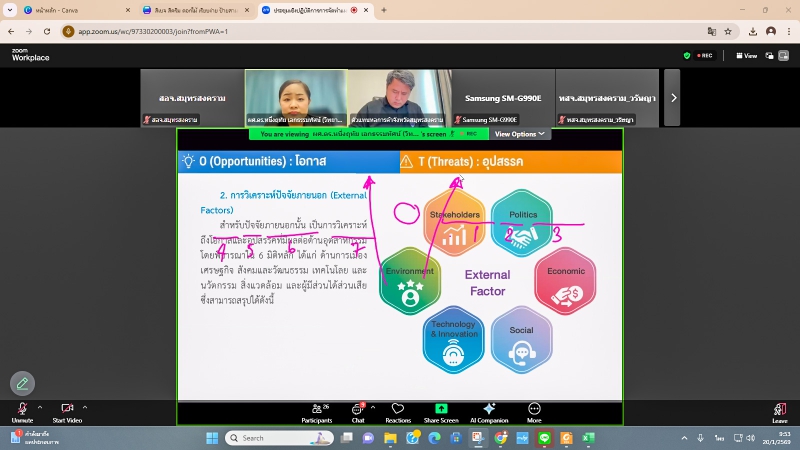Image resolution: width=800 pixels, height=450 pixels.
Task: Show next participants with right arrow
Action: pos(674,97)
